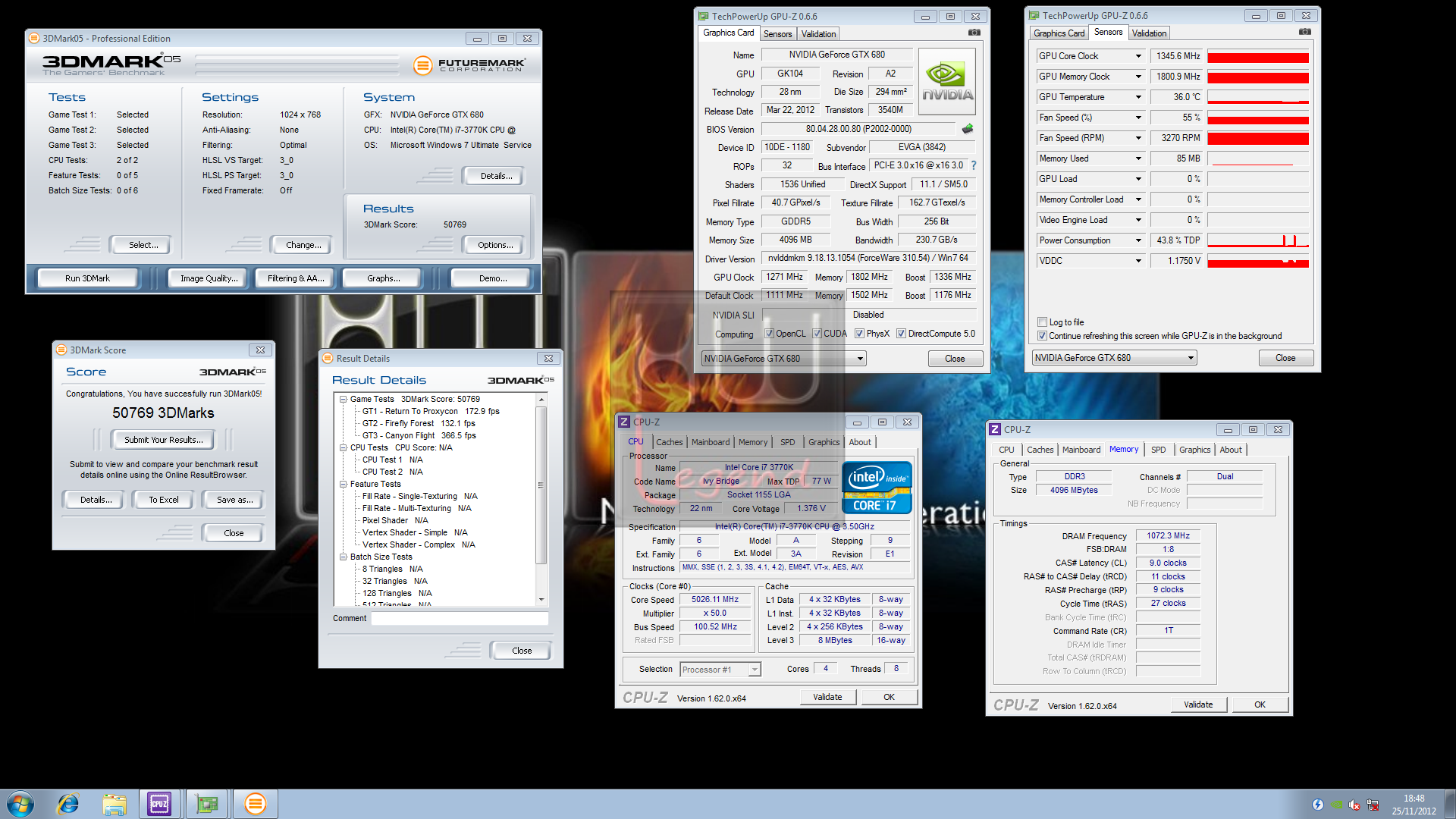Screen dimensions: 1456x819
Task: Click the Show desktop button
Action: pos(1450,804)
